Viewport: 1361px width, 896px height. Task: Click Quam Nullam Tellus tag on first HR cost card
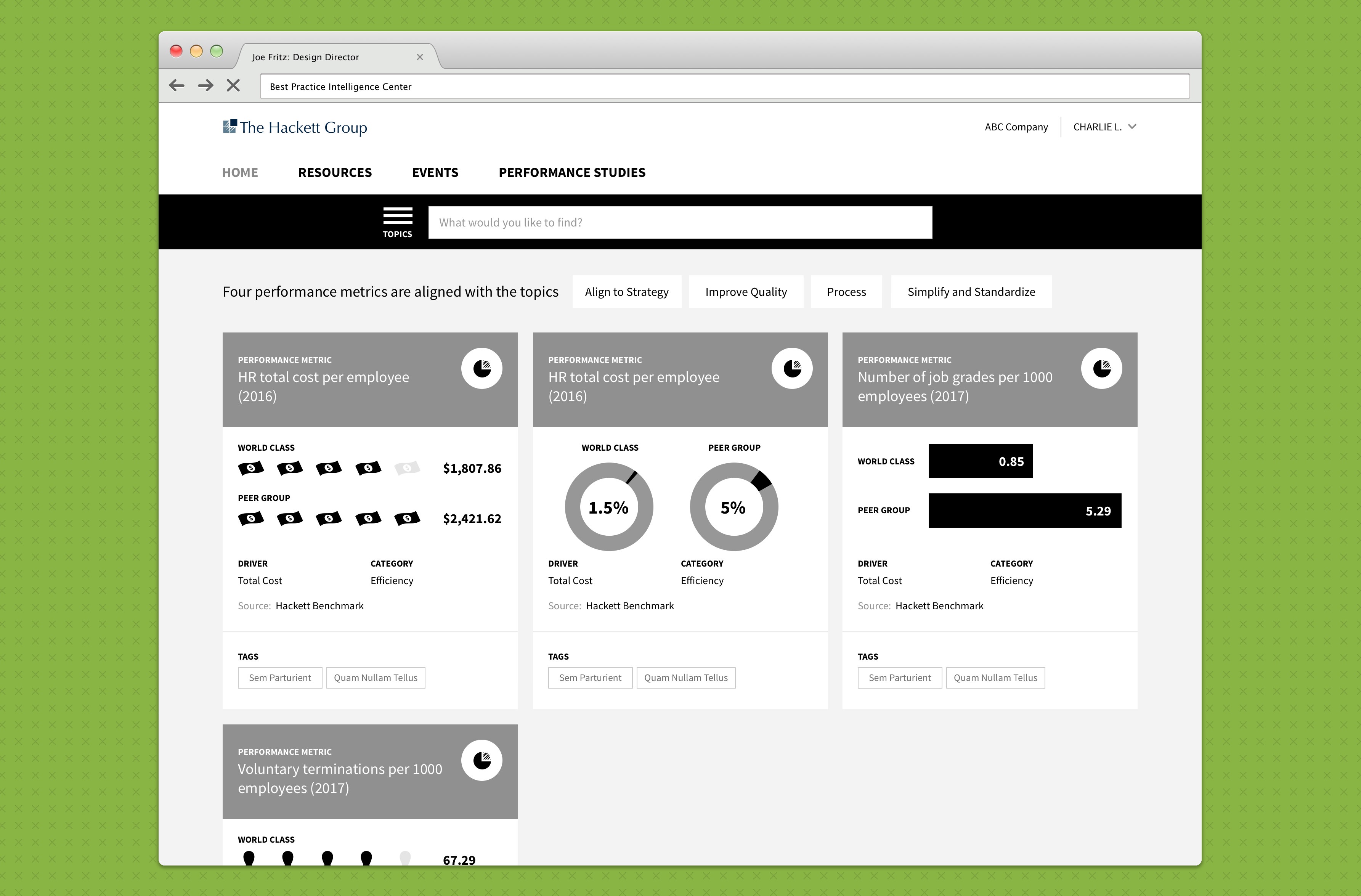376,678
